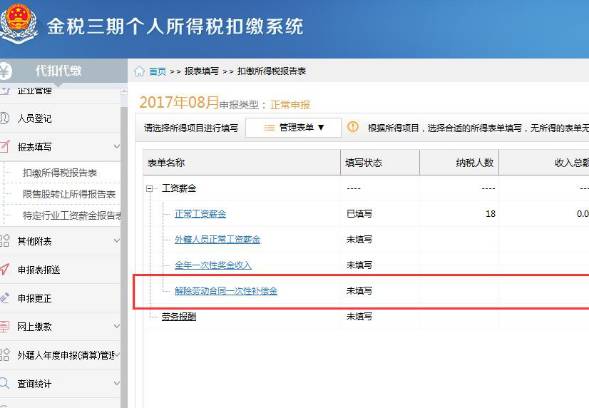589x408 pixels.
Task: Expand the 其他附表 menu chevron
Action: [x=117, y=240]
